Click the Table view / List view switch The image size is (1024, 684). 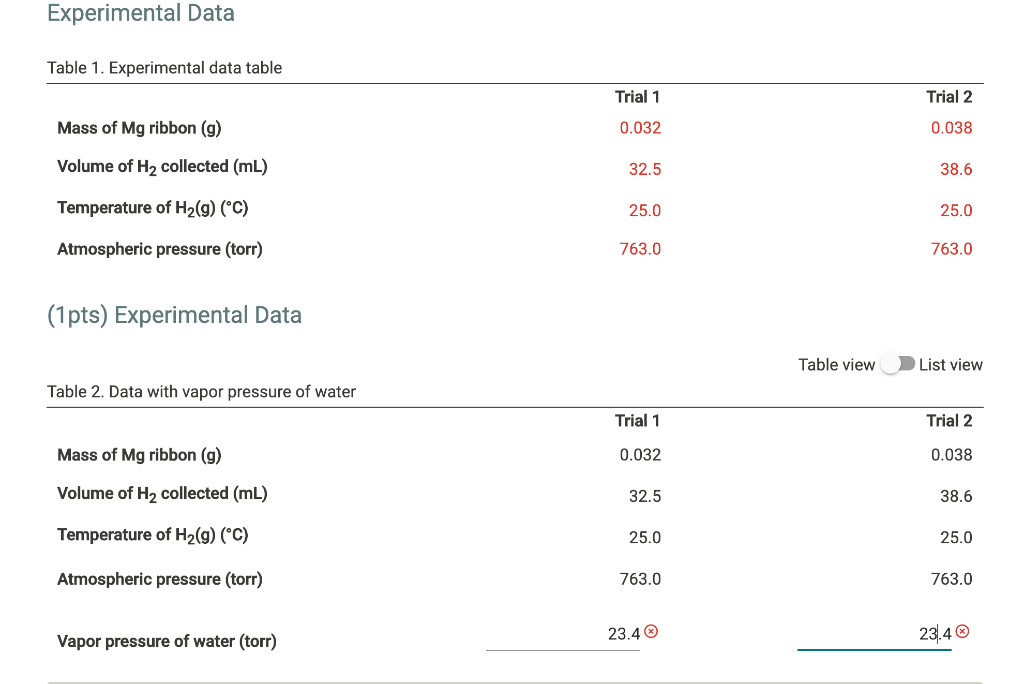tap(898, 364)
